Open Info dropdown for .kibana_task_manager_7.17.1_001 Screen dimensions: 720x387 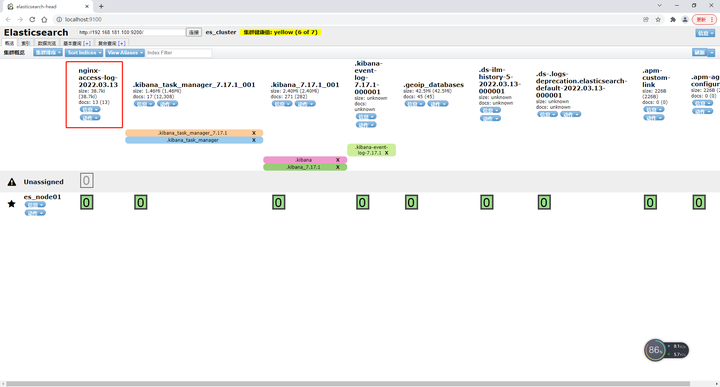click(x=144, y=104)
